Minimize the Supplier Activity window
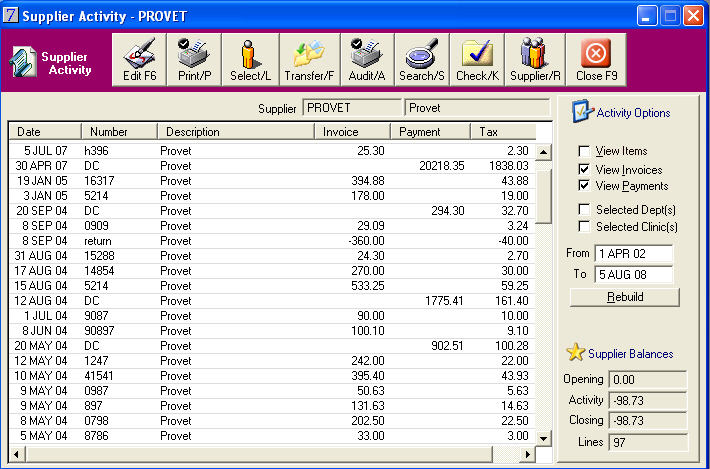 [x=647, y=16]
